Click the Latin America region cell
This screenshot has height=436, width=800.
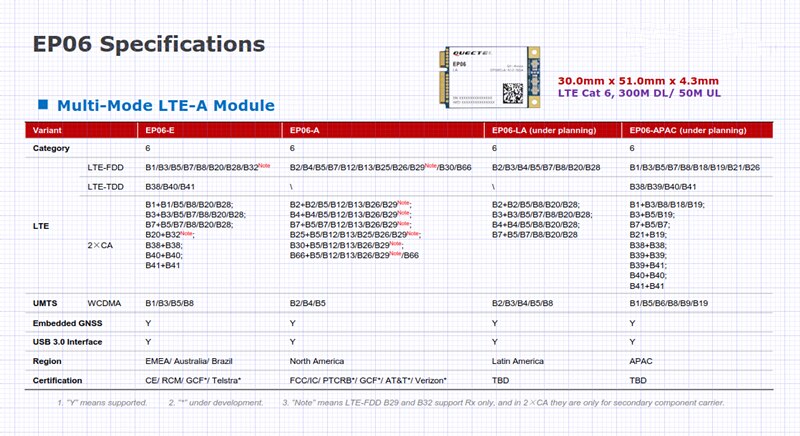tap(518, 362)
